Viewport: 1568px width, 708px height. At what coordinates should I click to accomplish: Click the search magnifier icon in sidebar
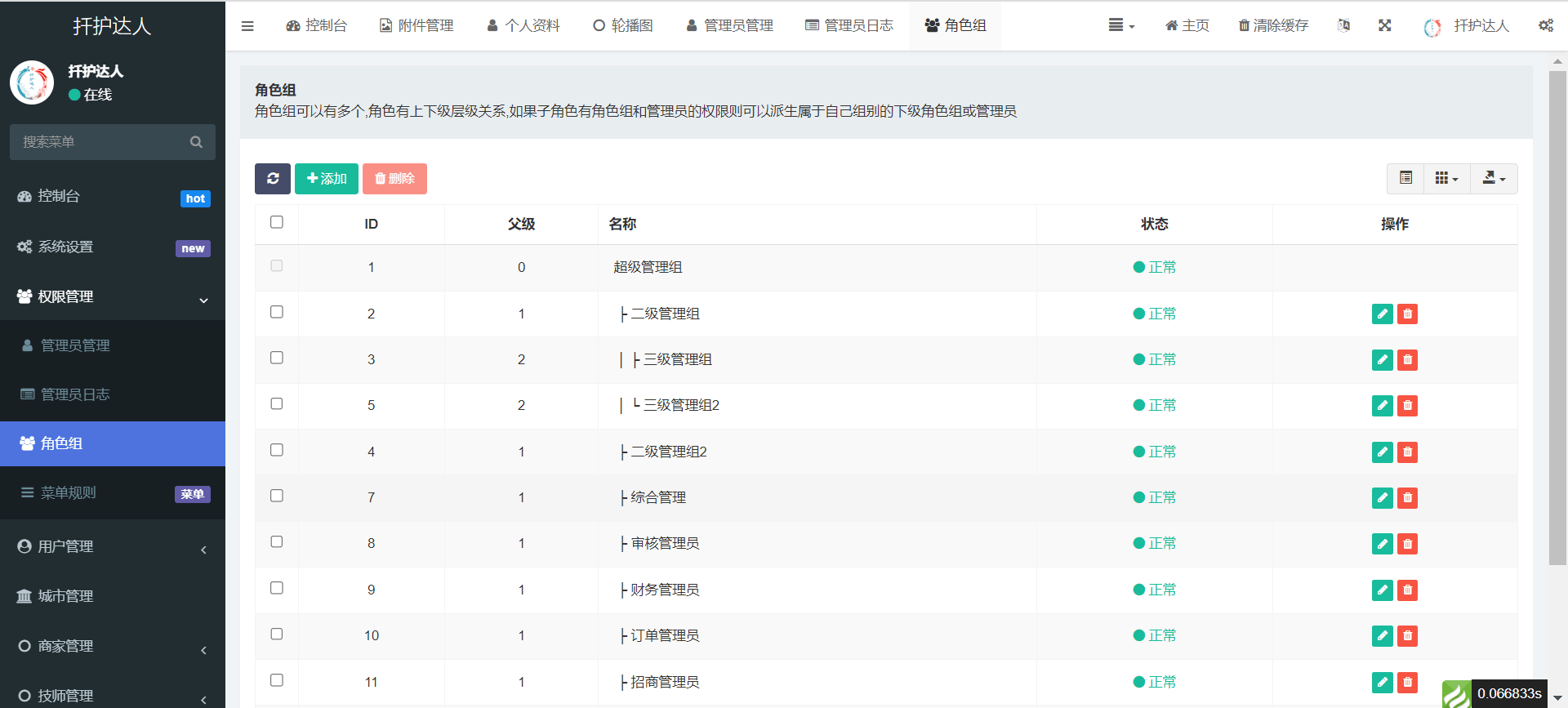tap(196, 142)
